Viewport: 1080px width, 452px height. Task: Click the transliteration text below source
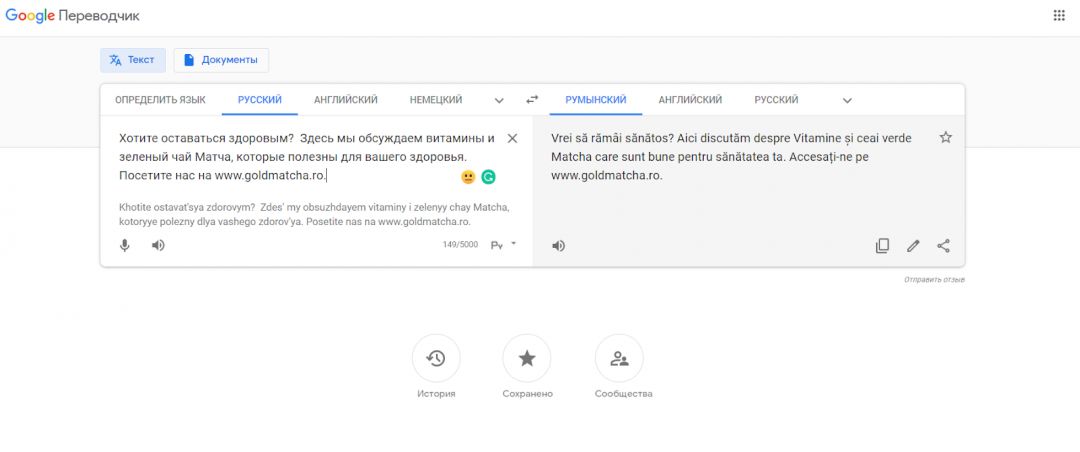(x=314, y=214)
